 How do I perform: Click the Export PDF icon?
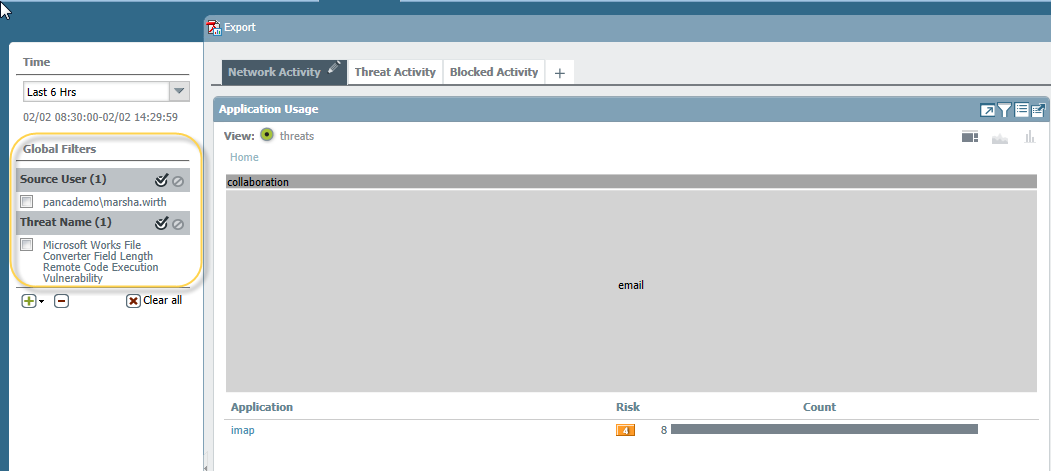tap(214, 27)
